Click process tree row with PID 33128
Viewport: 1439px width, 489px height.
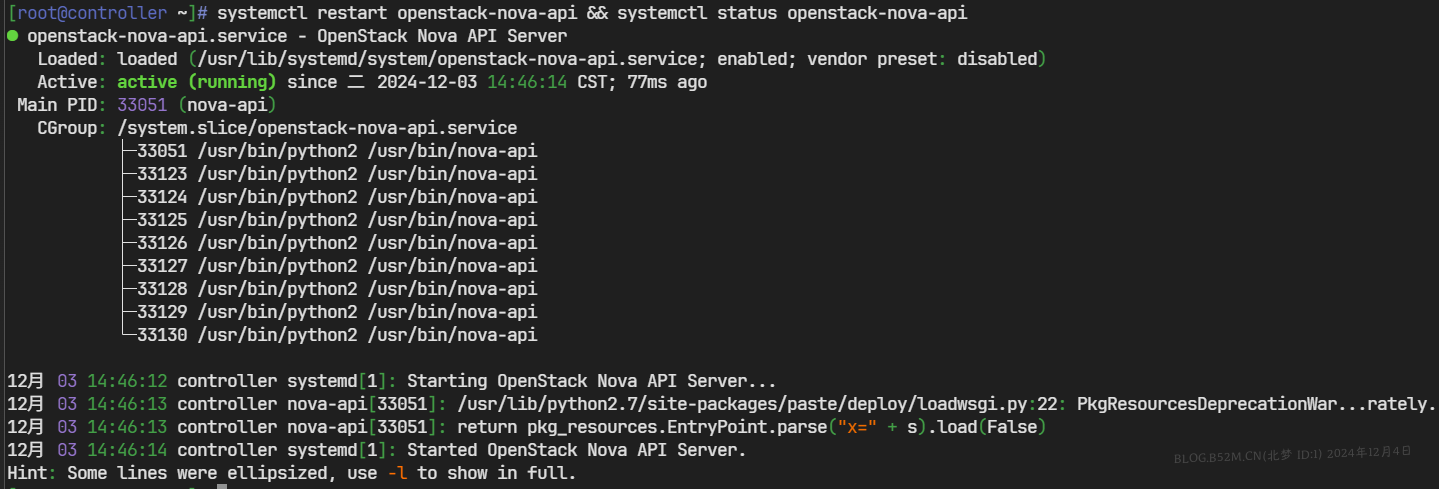coord(327,289)
